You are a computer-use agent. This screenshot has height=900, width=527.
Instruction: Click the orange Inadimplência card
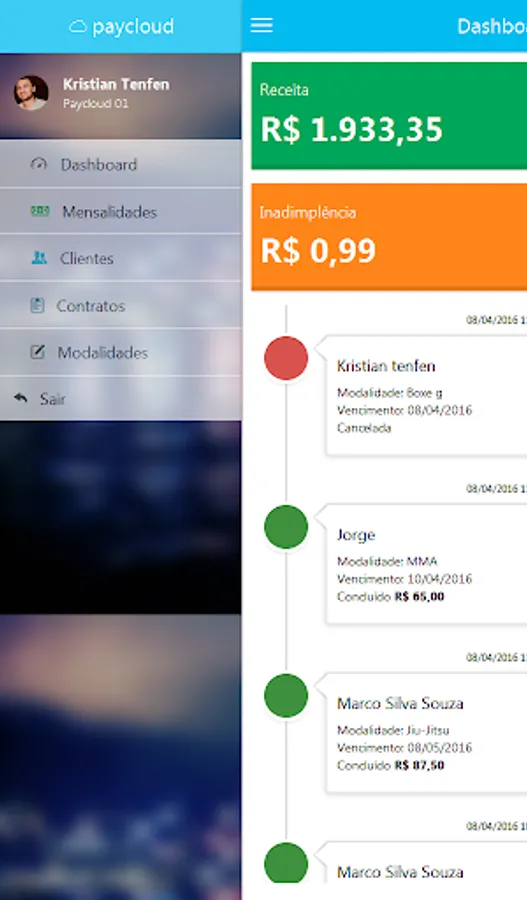tap(389, 237)
